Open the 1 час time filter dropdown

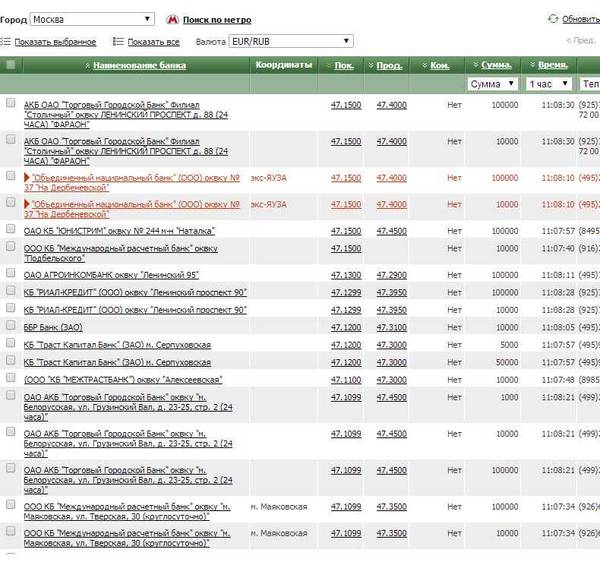(549, 84)
